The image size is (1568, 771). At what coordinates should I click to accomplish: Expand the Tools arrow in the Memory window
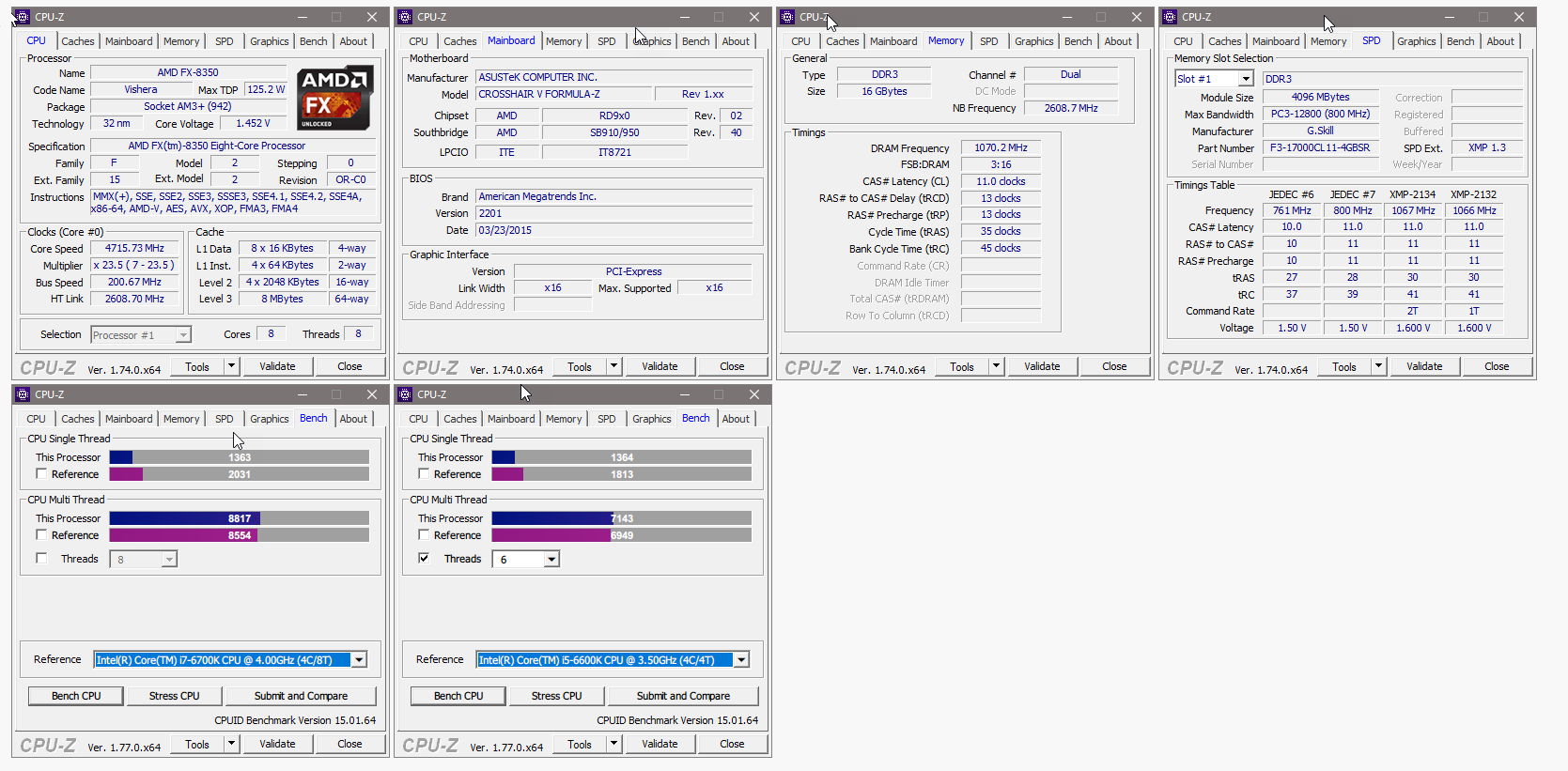(997, 366)
